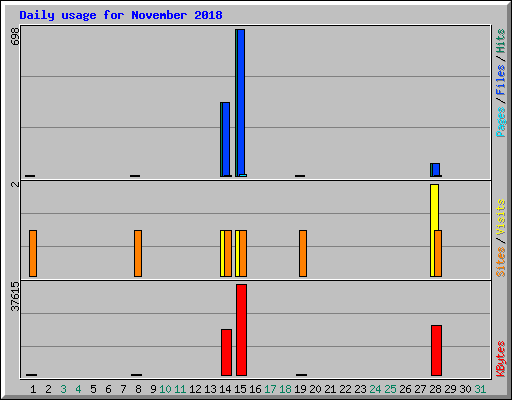This screenshot has height=400, width=512.
Task: Click the orange Sites bar for day 28
Action: pos(438,253)
